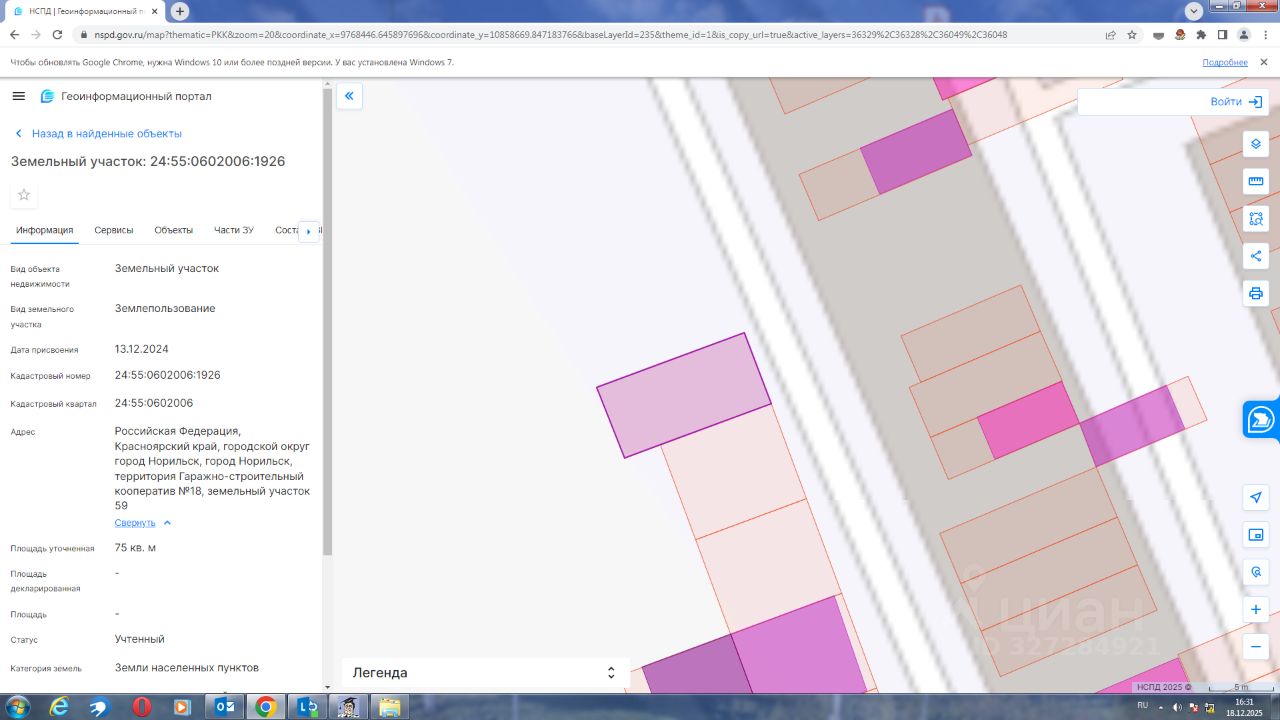Switch to the Объекты tab
The image size is (1280, 720).
(173, 230)
